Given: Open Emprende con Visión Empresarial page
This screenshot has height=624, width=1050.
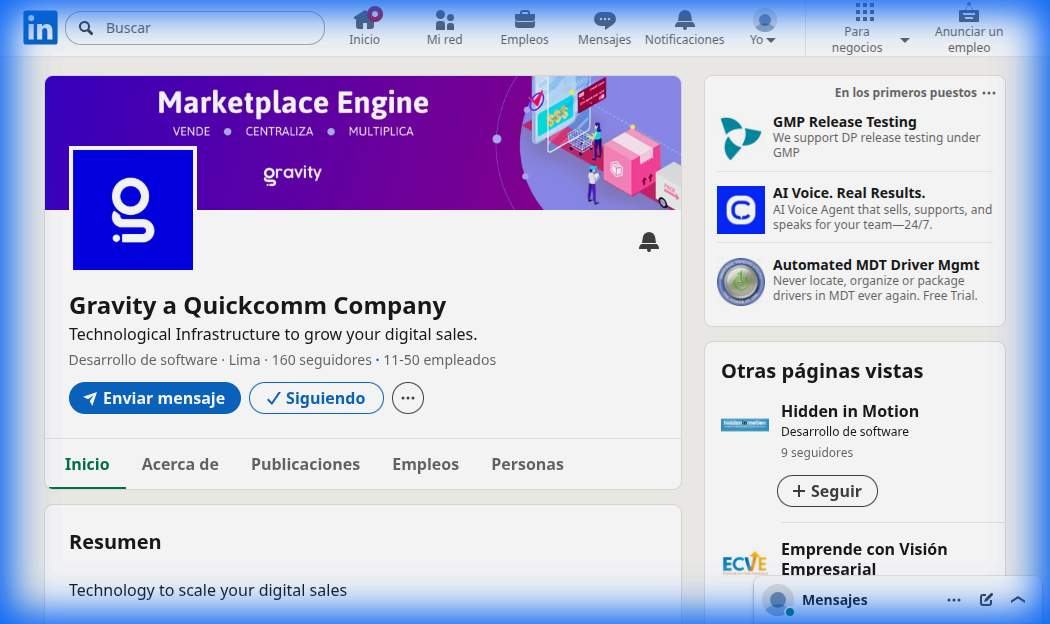Looking at the screenshot, I should pyautogui.click(x=864, y=559).
